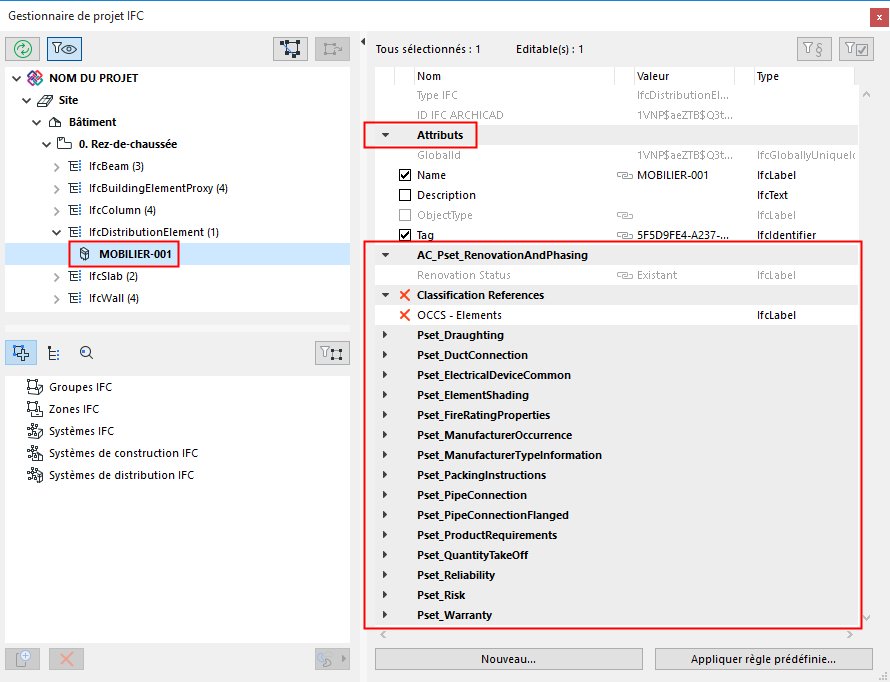Screen dimensions: 890x682
Task: Collapse the NOM DU PROJET node
Action: (16, 78)
